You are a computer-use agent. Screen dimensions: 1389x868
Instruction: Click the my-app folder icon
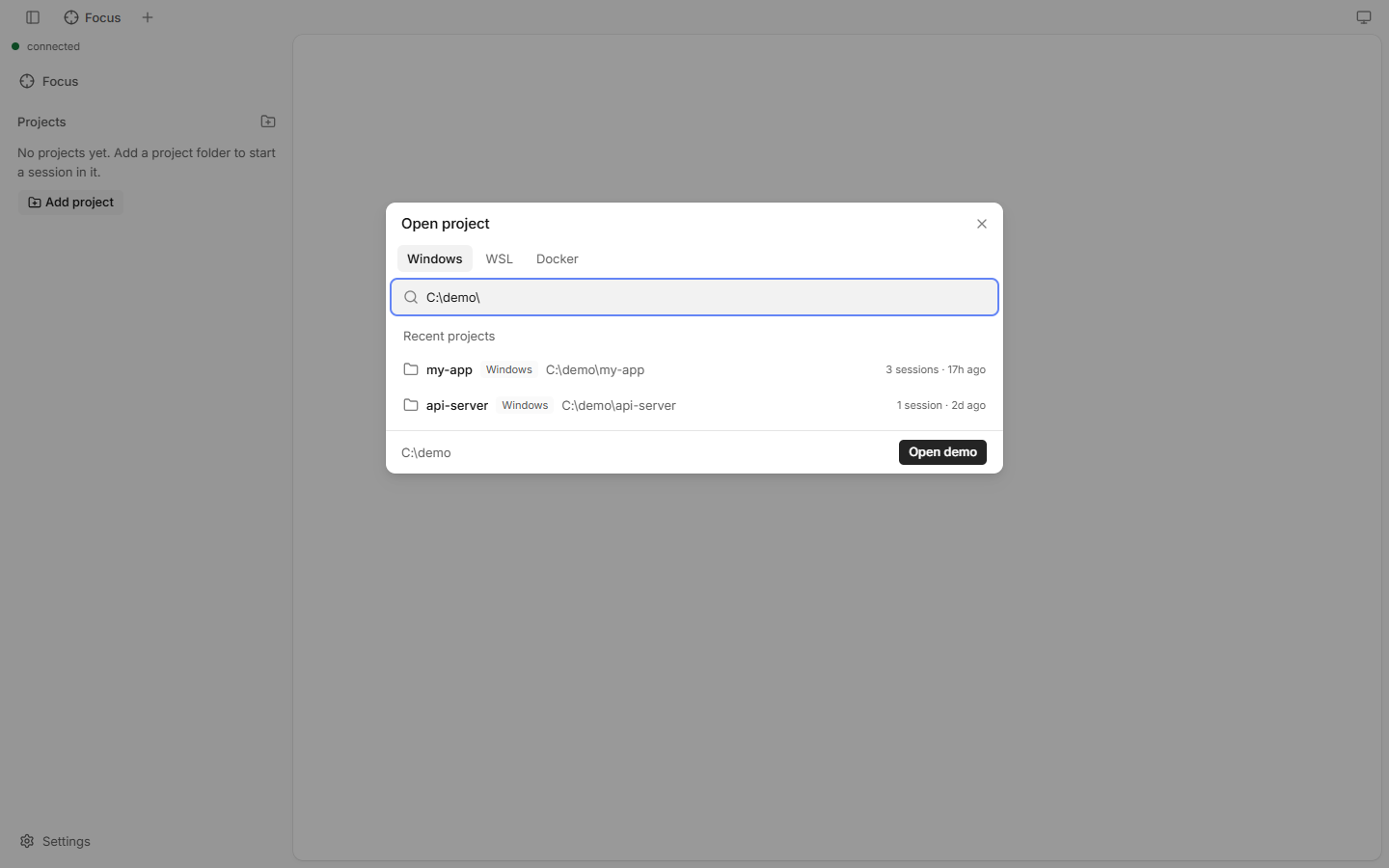(411, 369)
